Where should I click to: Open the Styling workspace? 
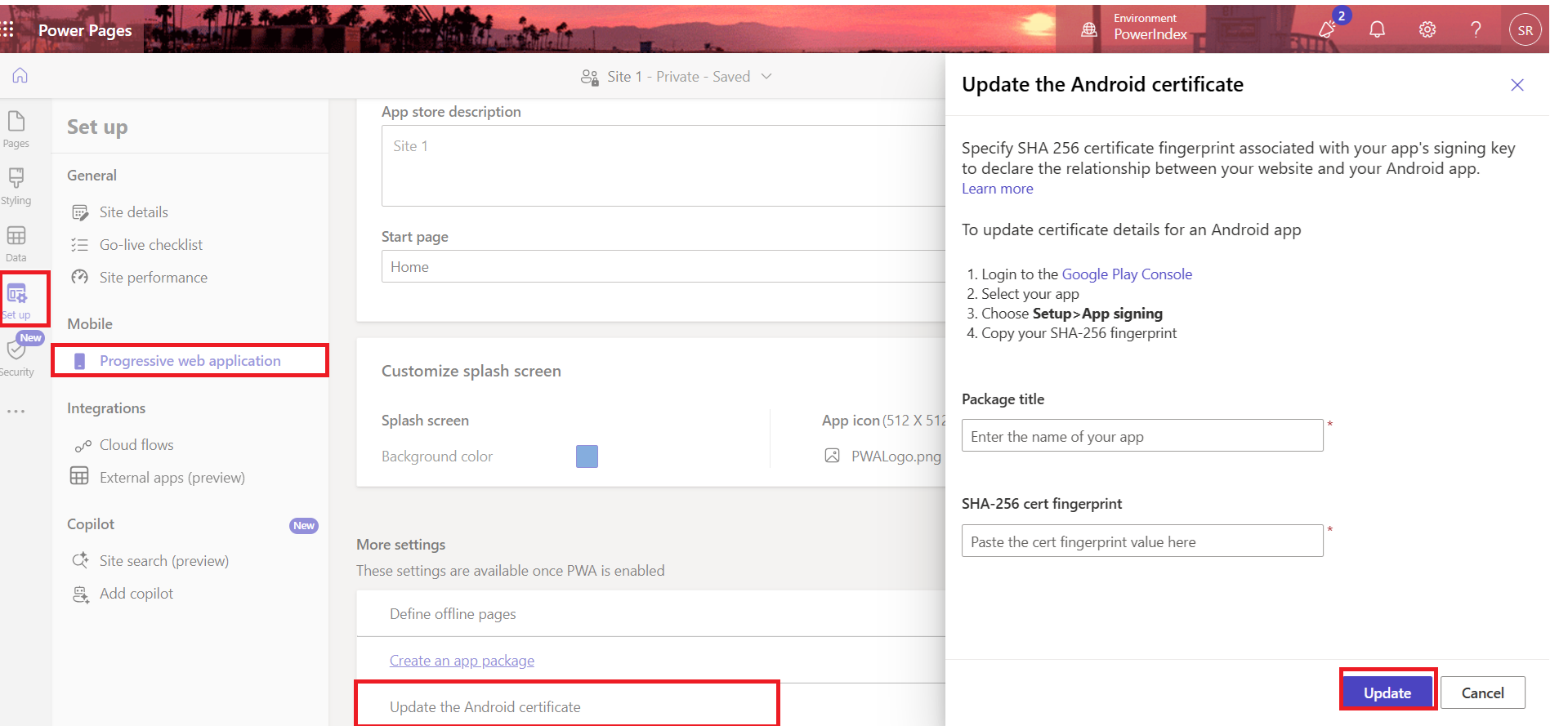tap(16, 186)
